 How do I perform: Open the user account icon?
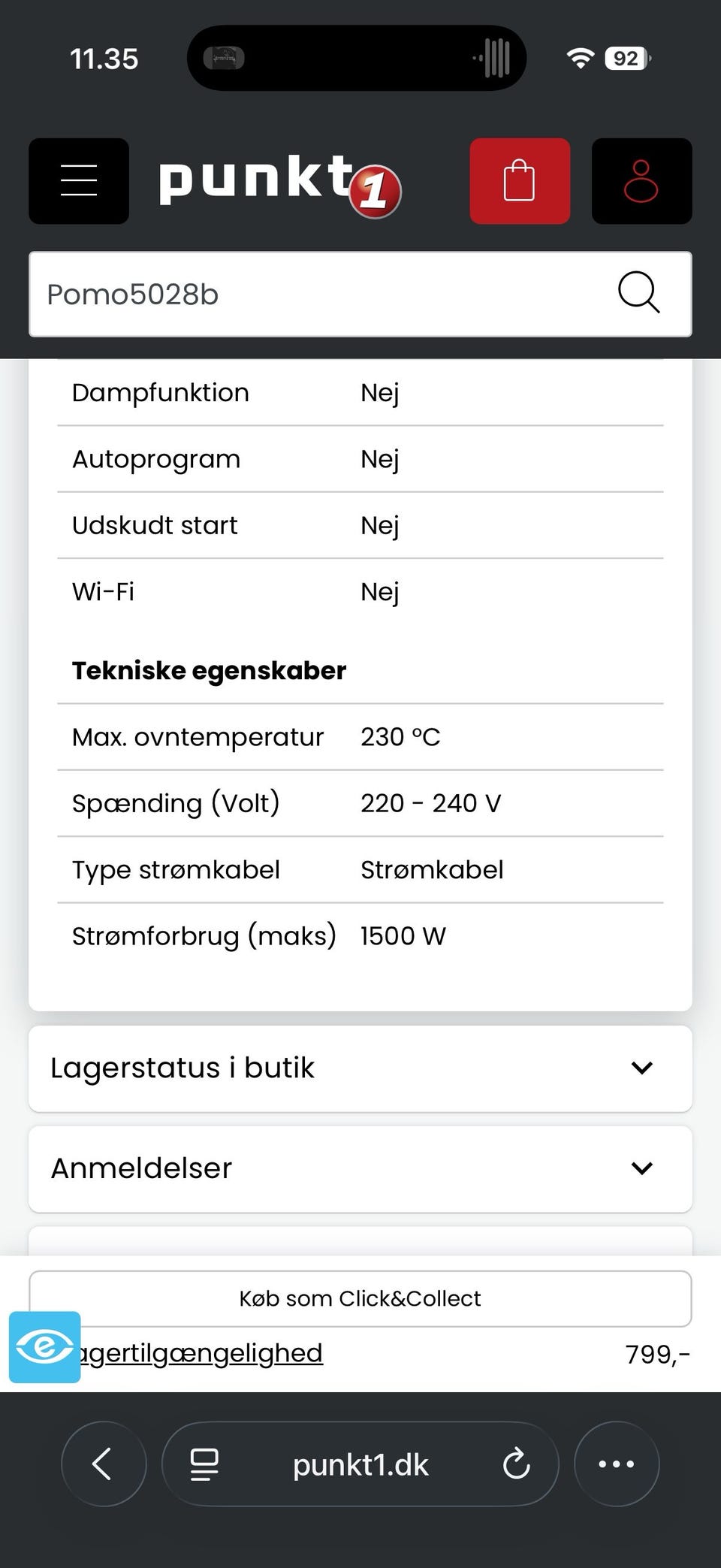(x=641, y=181)
